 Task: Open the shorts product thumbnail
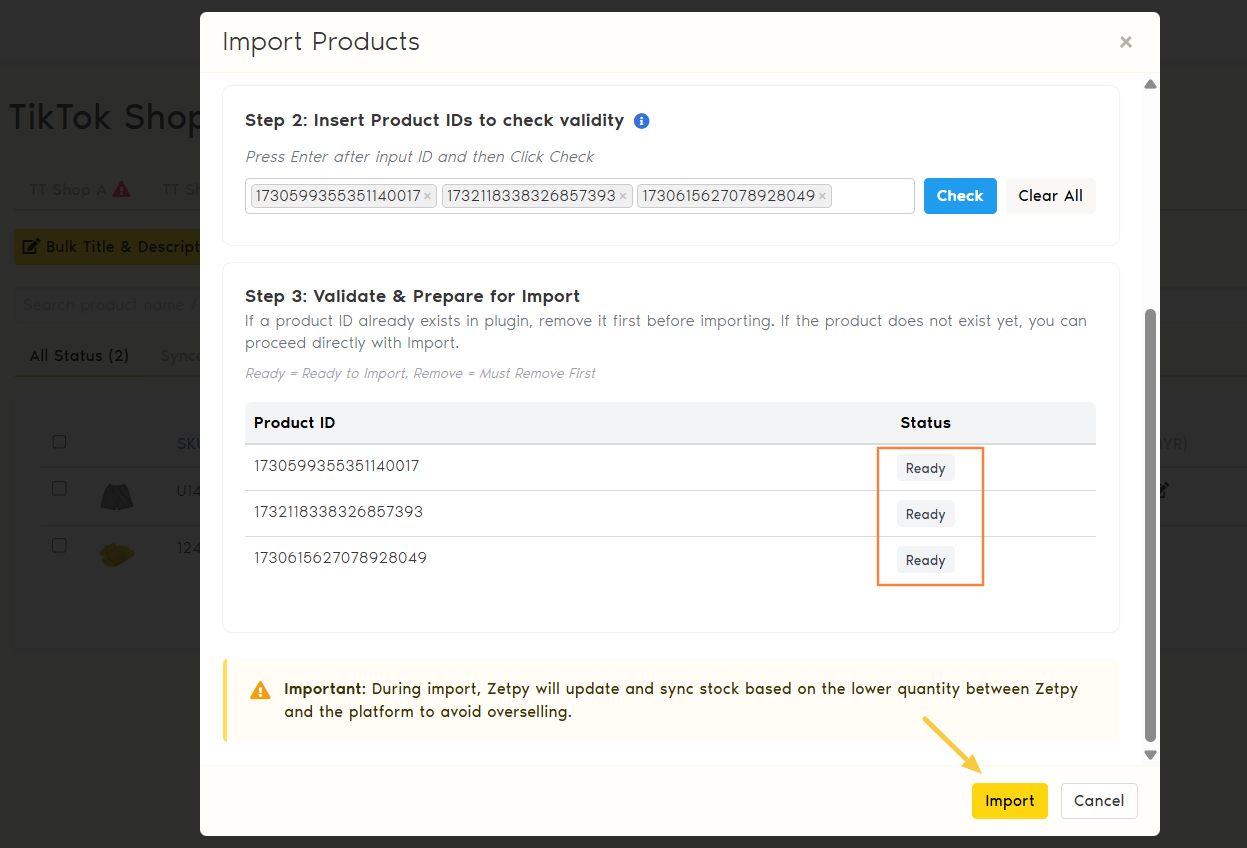point(118,496)
